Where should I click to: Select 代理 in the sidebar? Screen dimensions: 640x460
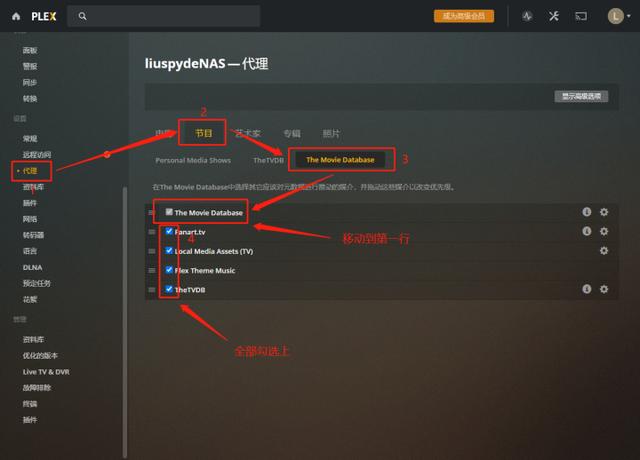point(30,171)
